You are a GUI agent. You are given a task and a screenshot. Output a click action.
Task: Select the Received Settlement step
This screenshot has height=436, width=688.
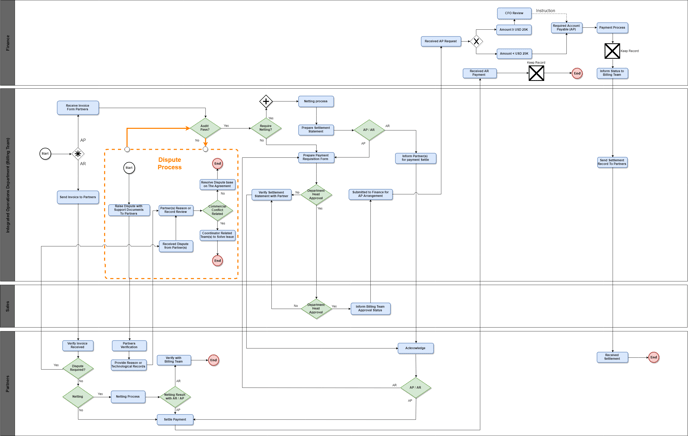click(612, 357)
